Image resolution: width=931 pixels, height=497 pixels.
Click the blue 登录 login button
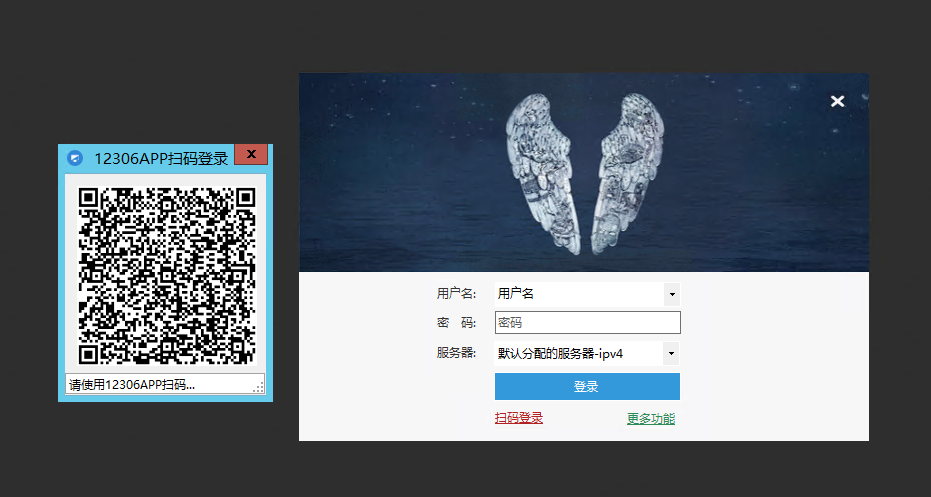[587, 387]
